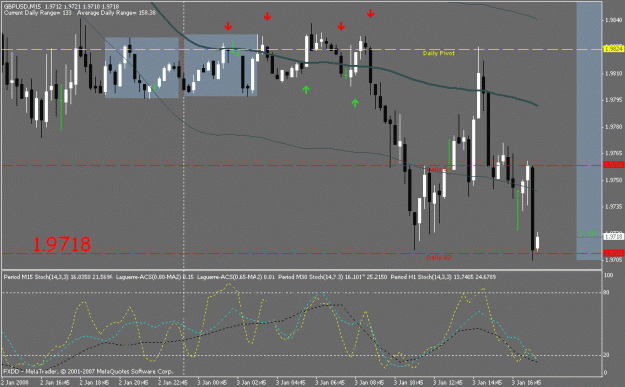Click the yellow Daily Pivot label
This screenshot has height=387, width=625.
pyautogui.click(x=438, y=53)
